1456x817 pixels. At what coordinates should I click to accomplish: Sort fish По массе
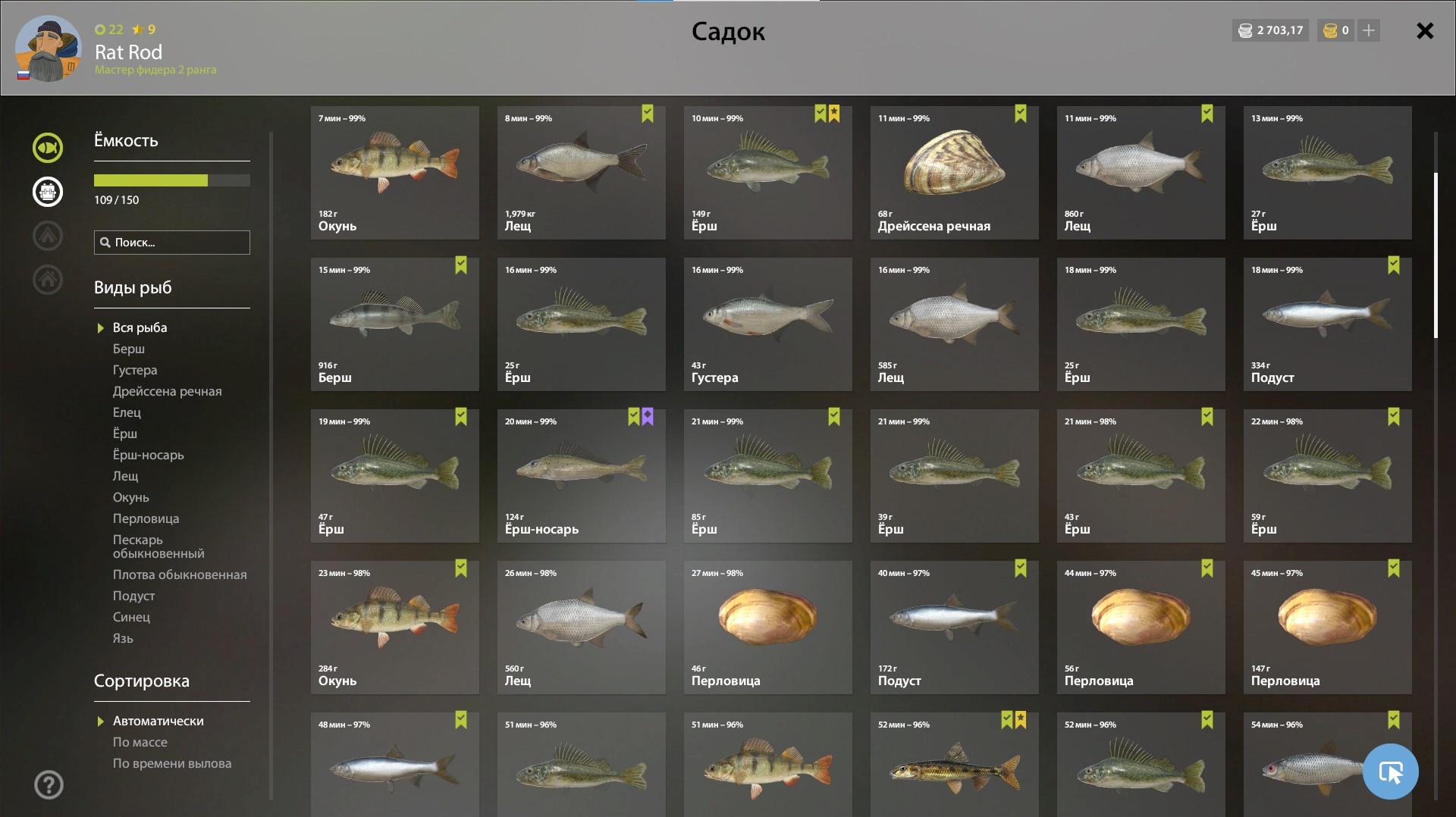point(140,742)
